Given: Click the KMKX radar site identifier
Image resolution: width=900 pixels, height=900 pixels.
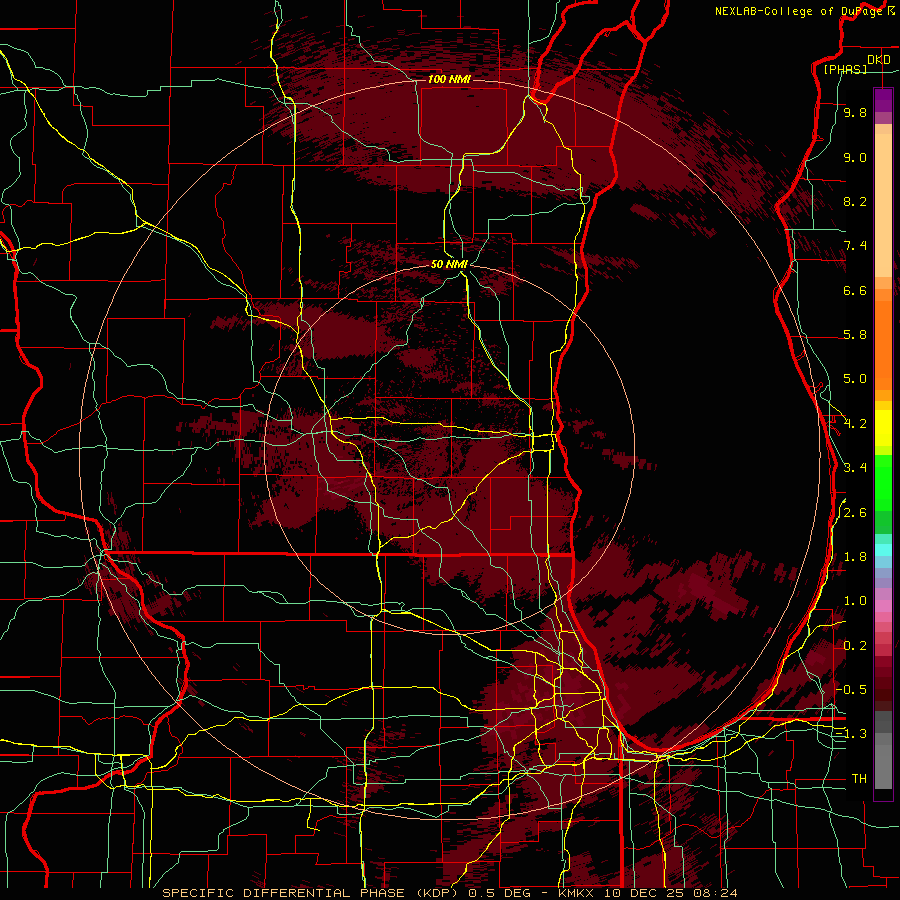Looking at the screenshot, I should 577,893.
